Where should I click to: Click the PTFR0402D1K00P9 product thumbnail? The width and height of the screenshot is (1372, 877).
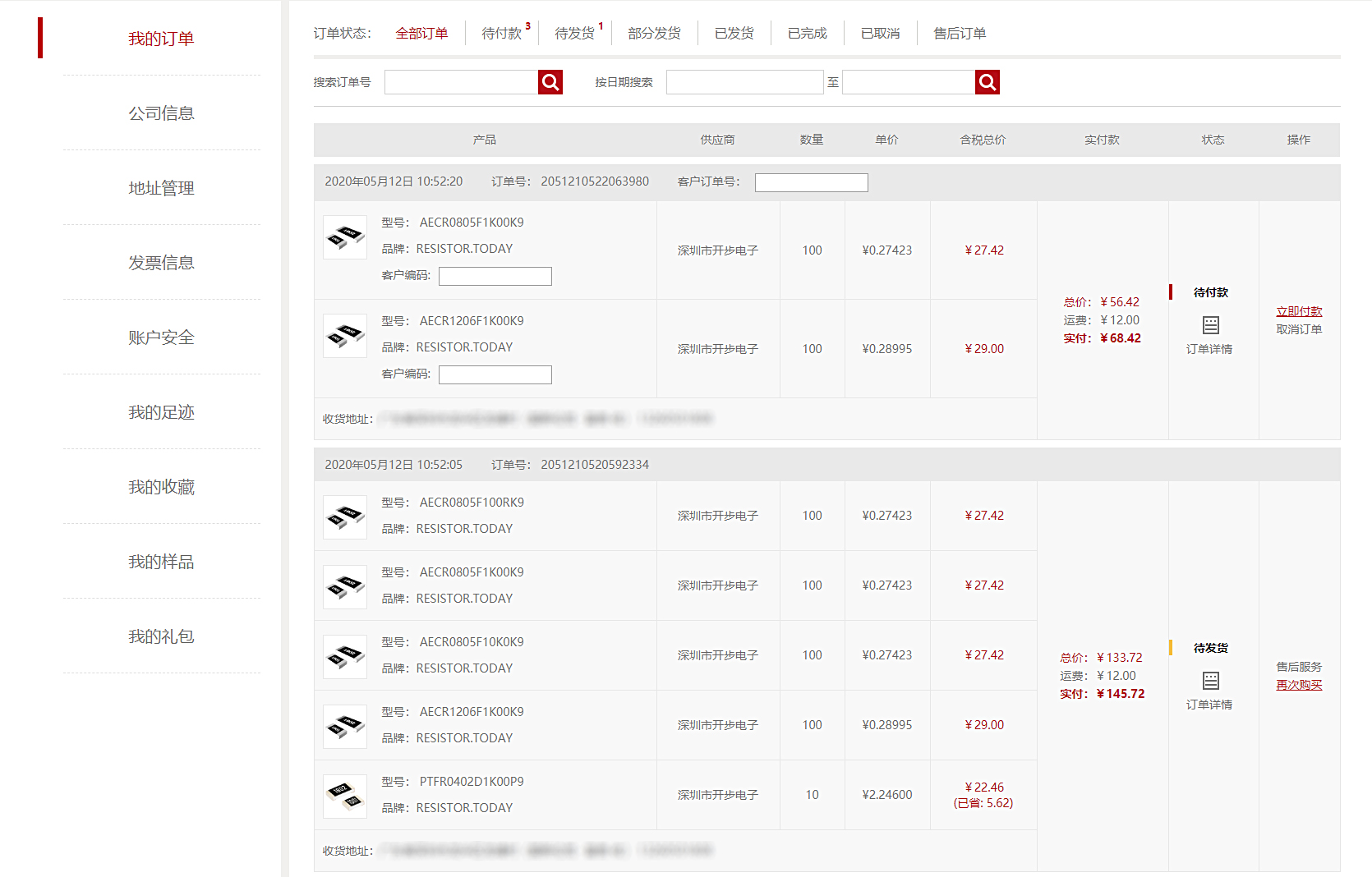(x=345, y=796)
